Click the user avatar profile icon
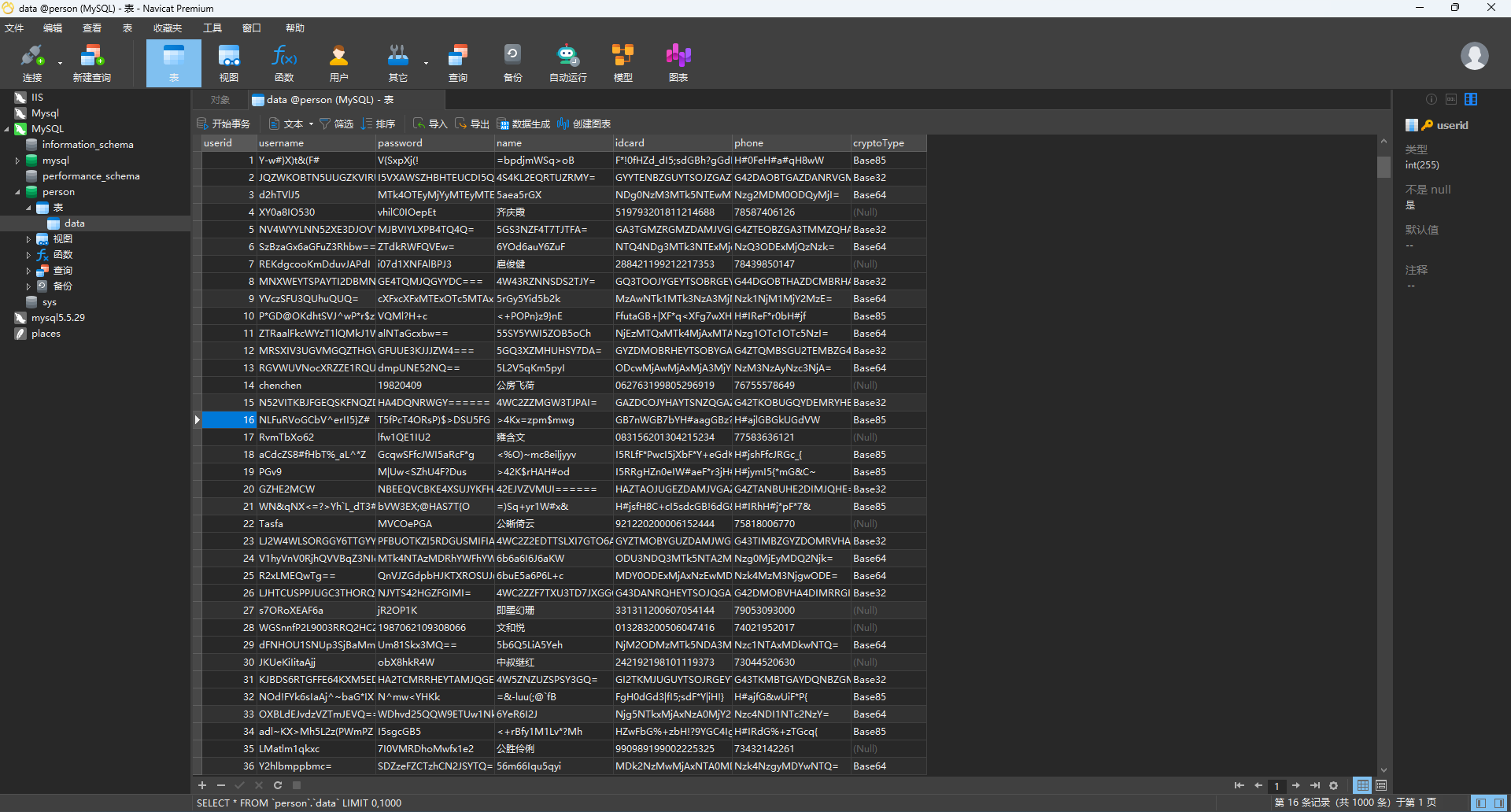1511x812 pixels. pyautogui.click(x=1474, y=56)
